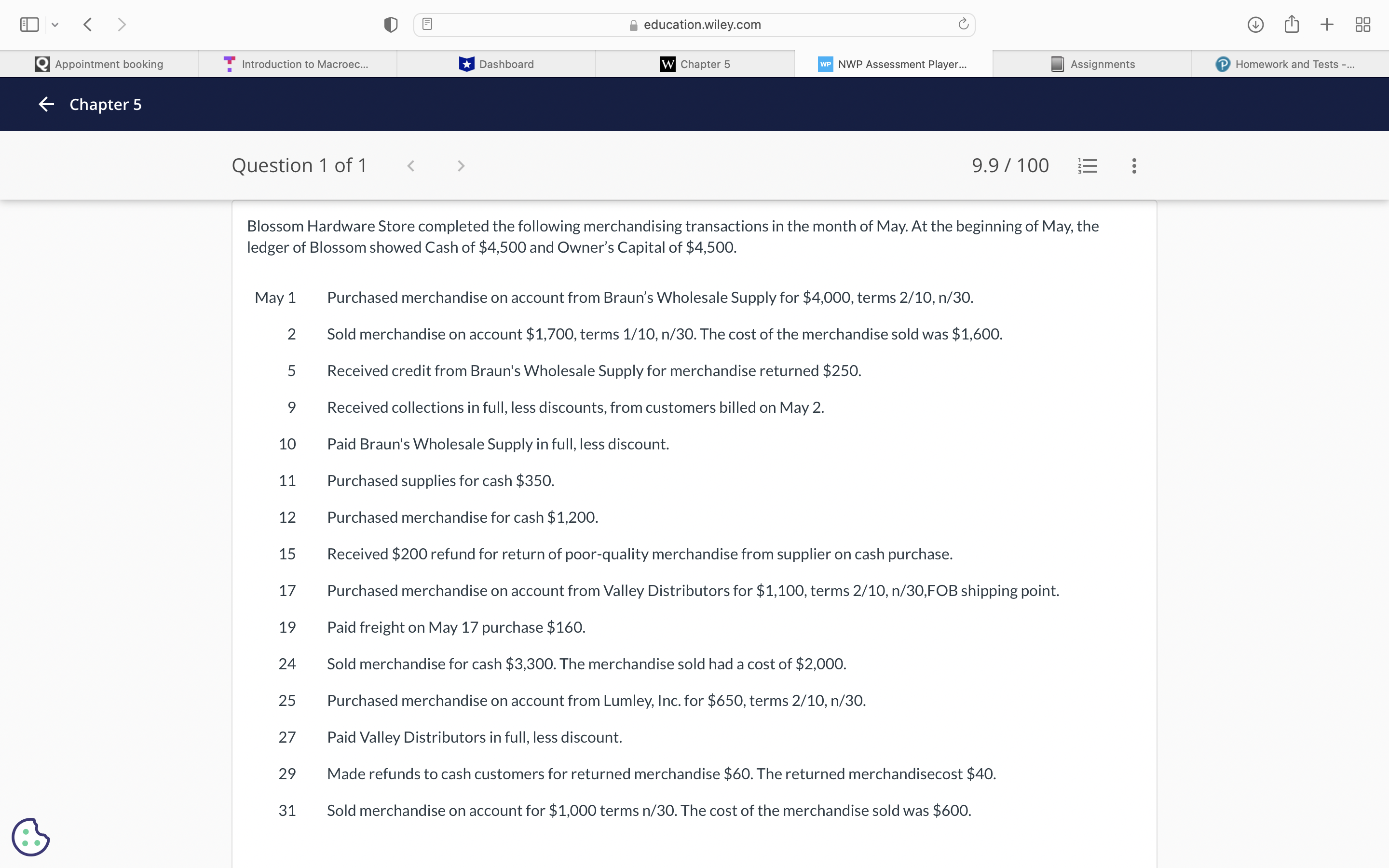Open the Downloads icon in toolbar
The image size is (1389, 868).
pyautogui.click(x=1255, y=25)
